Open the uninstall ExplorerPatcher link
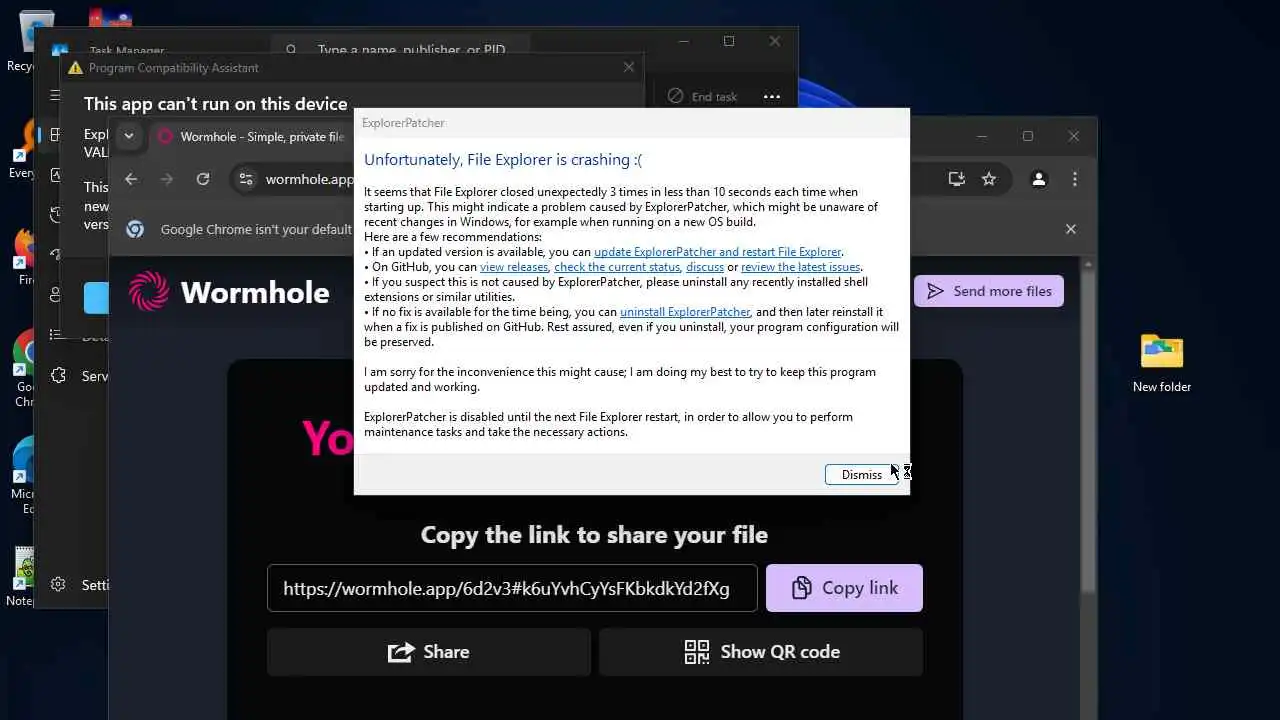This screenshot has width=1280, height=720. 685,312
